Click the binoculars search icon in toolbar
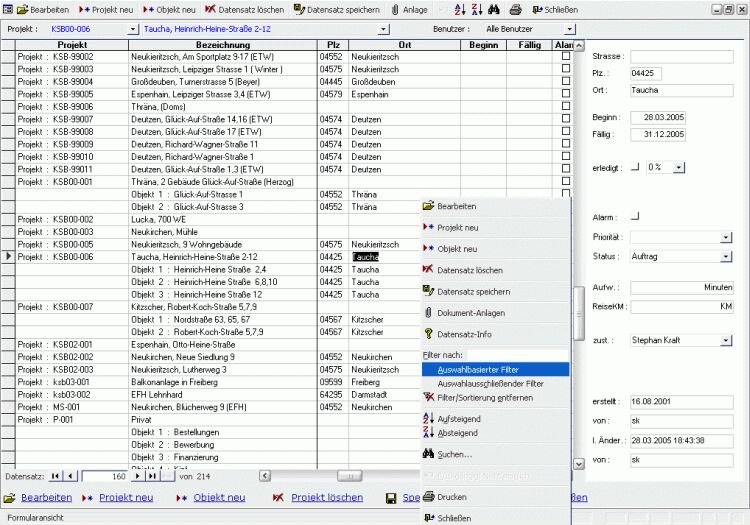Image resolution: width=750 pixels, height=525 pixels. pyautogui.click(x=493, y=9)
